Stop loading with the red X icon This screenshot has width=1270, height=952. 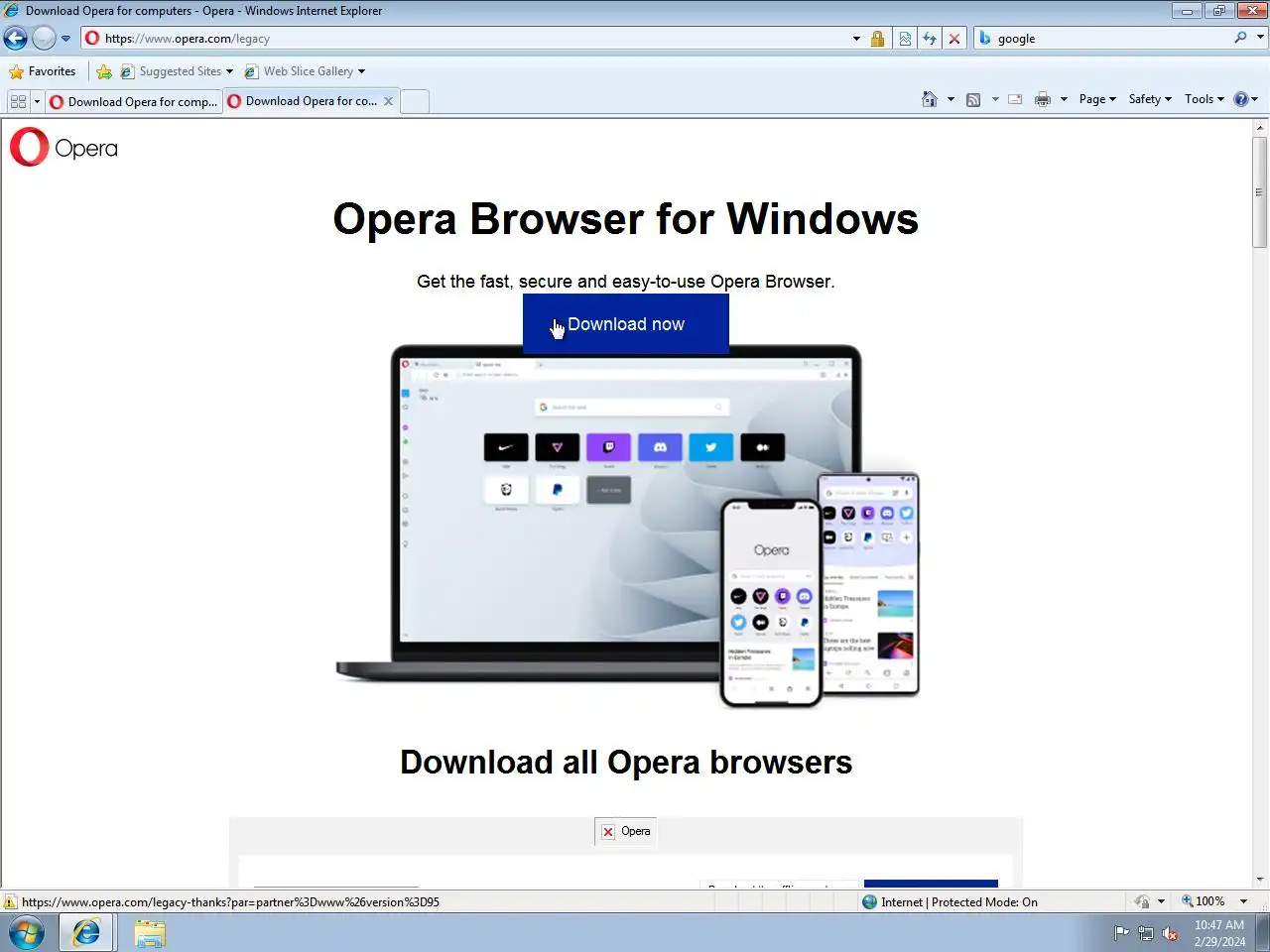pyautogui.click(x=954, y=39)
